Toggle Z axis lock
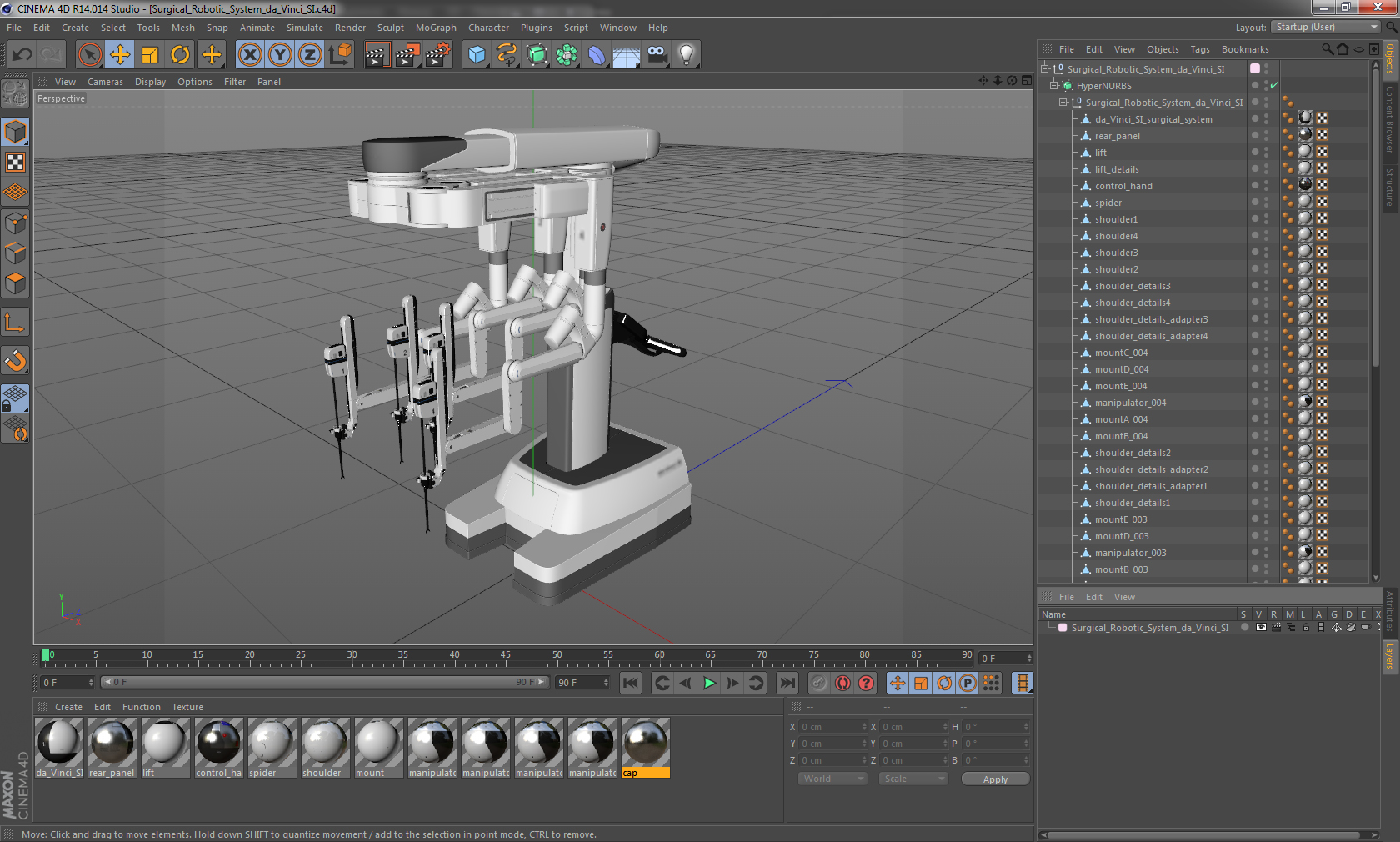The height and width of the screenshot is (842, 1400). 310,55
